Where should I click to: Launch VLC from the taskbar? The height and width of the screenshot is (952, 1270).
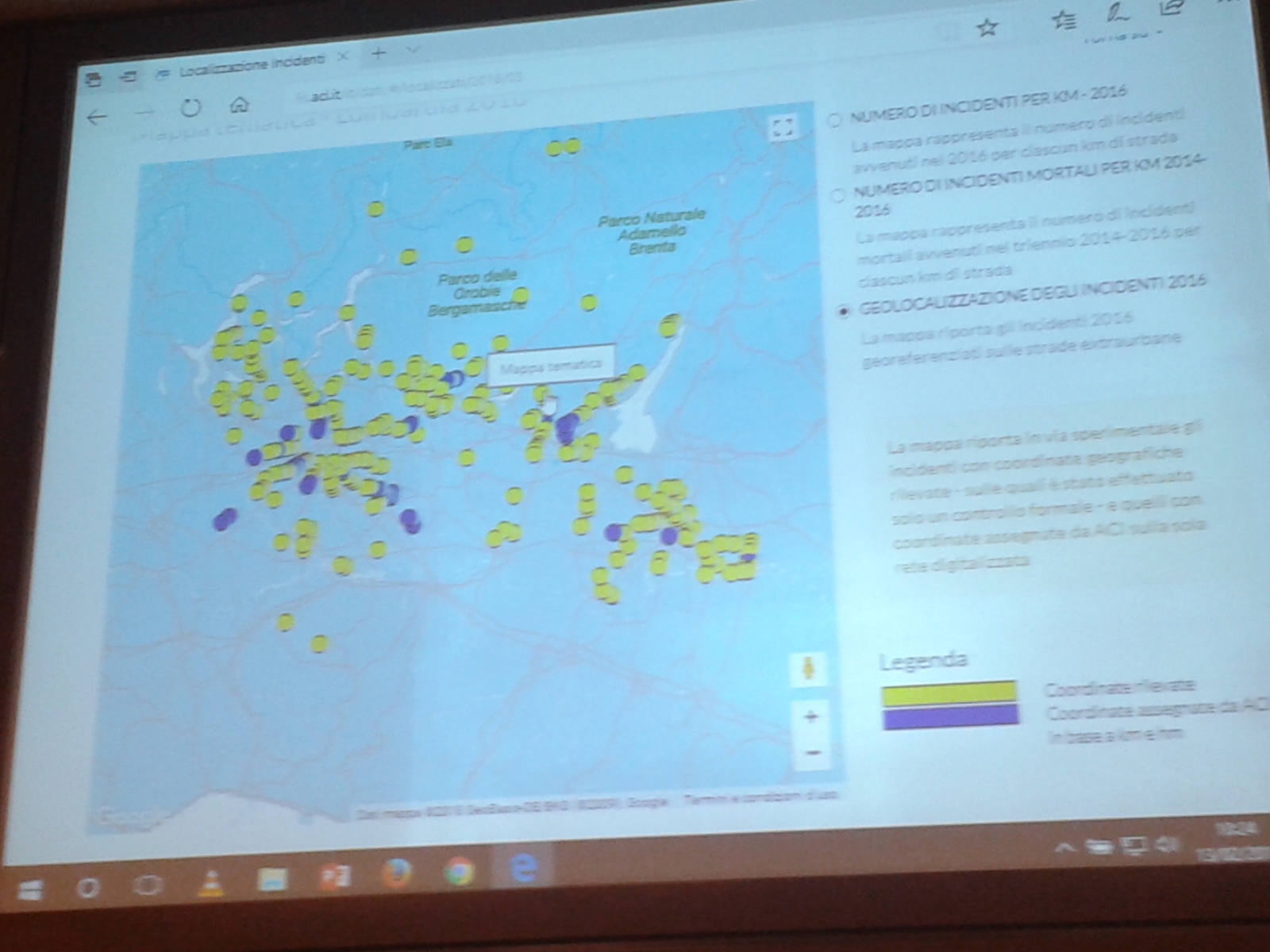click(211, 882)
